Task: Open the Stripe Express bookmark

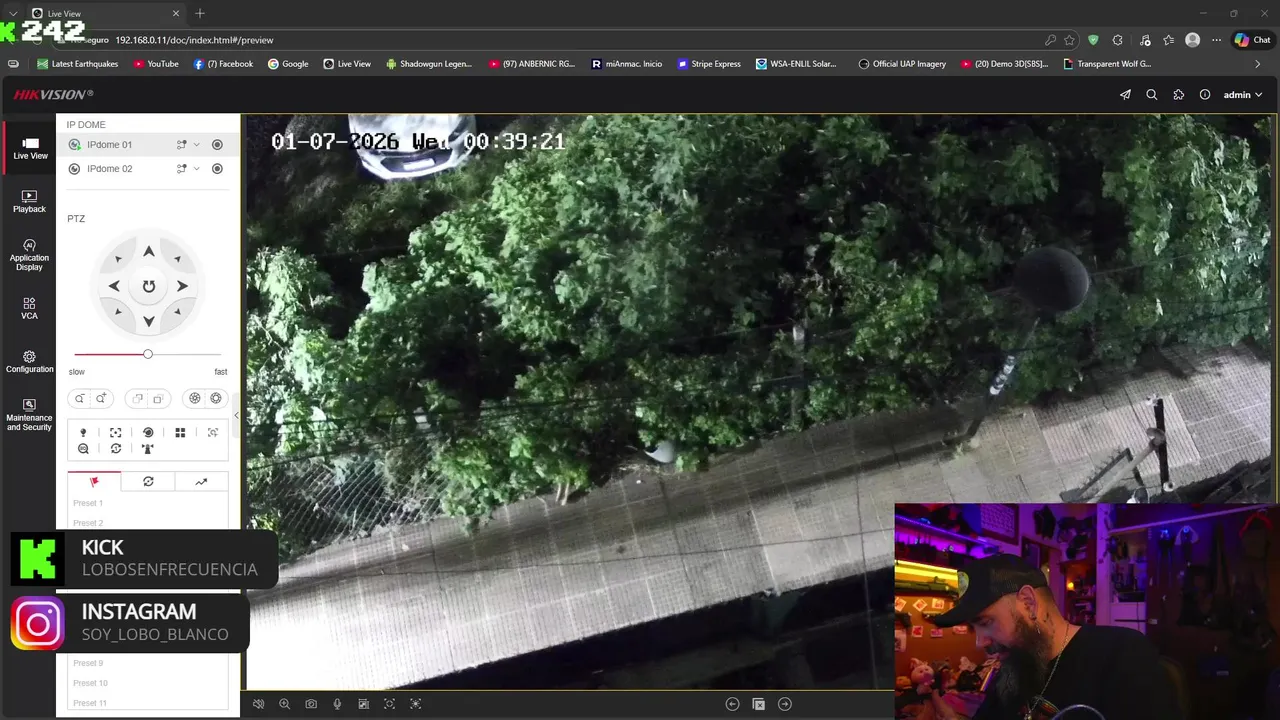Action: [709, 64]
